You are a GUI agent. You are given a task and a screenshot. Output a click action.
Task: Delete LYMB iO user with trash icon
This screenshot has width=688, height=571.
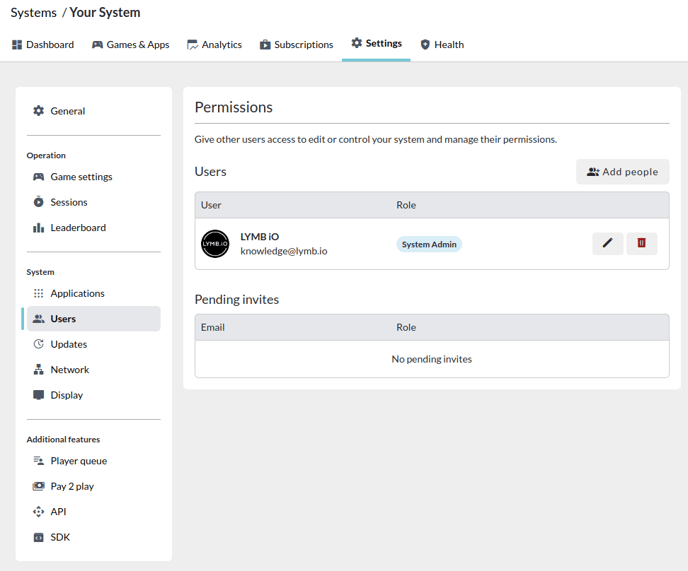641,244
